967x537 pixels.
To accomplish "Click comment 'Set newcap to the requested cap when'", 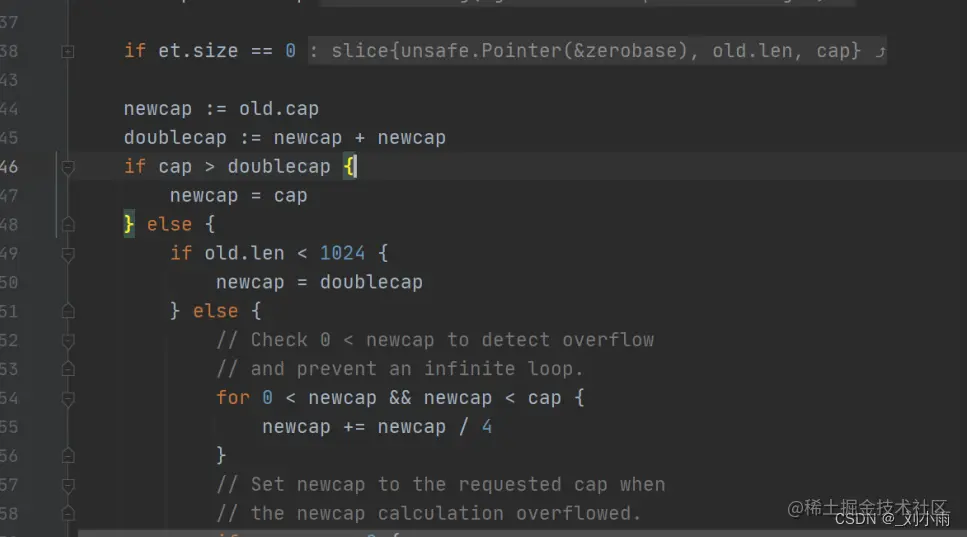I will coord(440,485).
